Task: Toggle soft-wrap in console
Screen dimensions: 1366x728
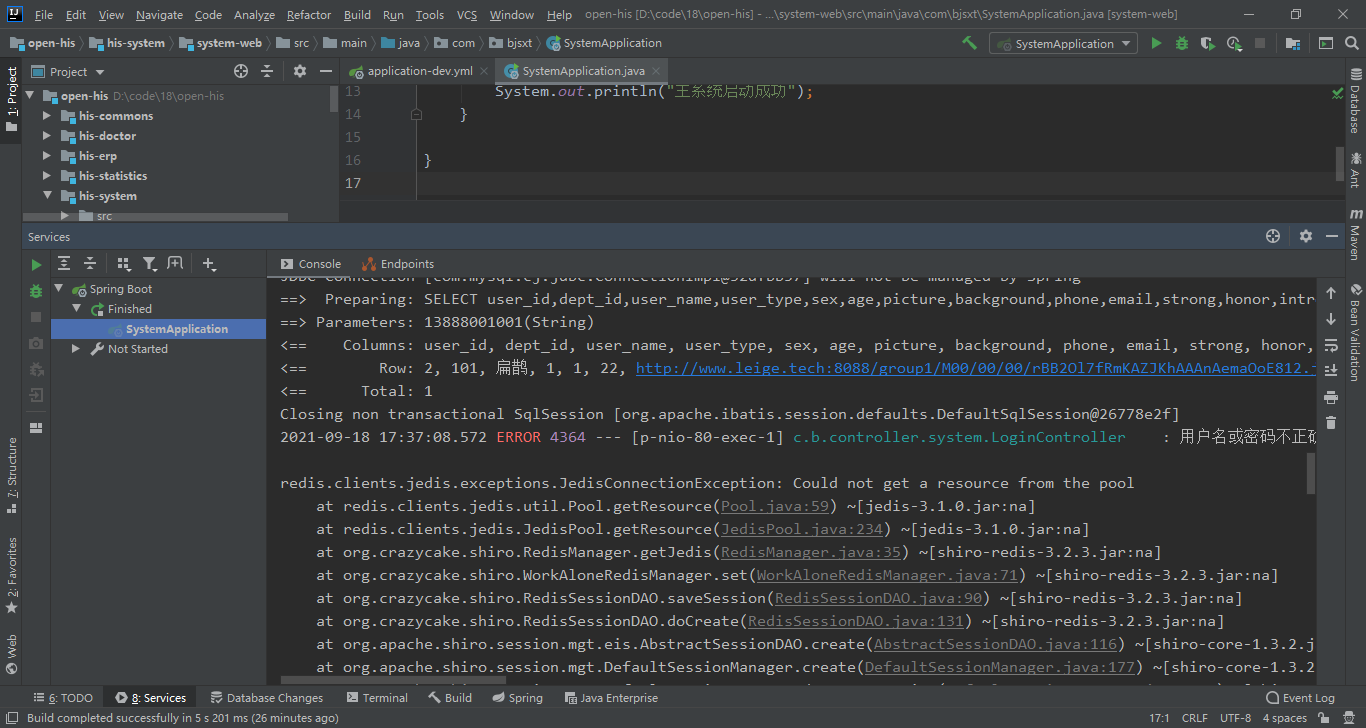Action: coord(1331,345)
